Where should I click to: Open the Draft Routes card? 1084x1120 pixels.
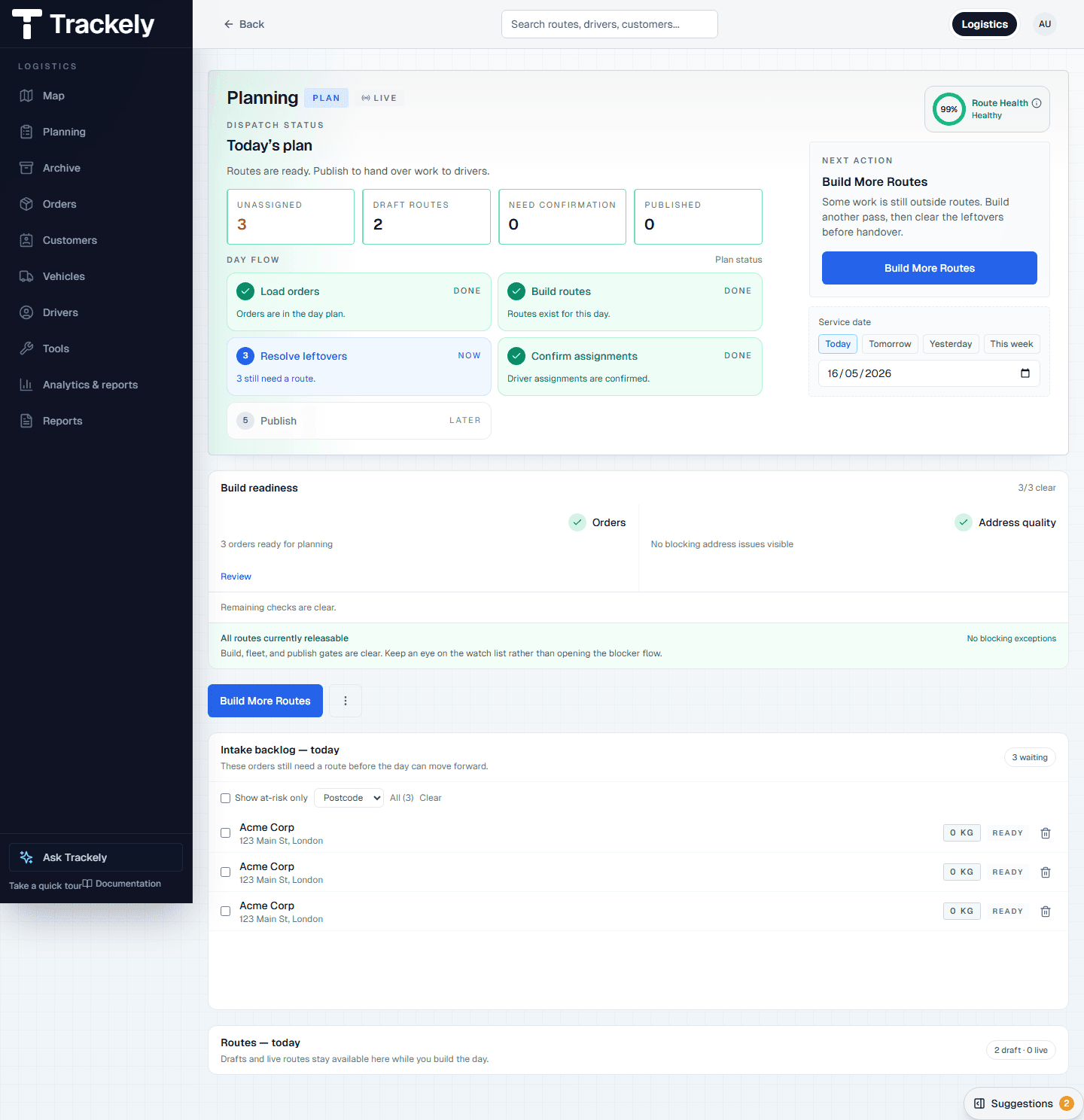click(427, 217)
